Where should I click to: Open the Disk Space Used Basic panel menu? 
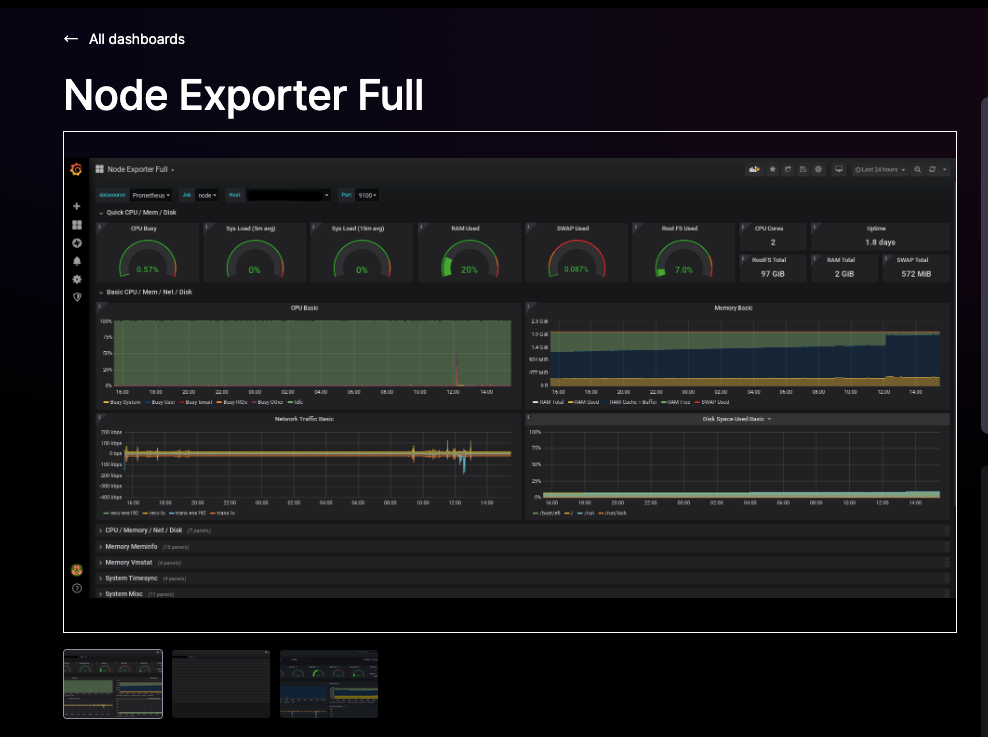[737, 419]
